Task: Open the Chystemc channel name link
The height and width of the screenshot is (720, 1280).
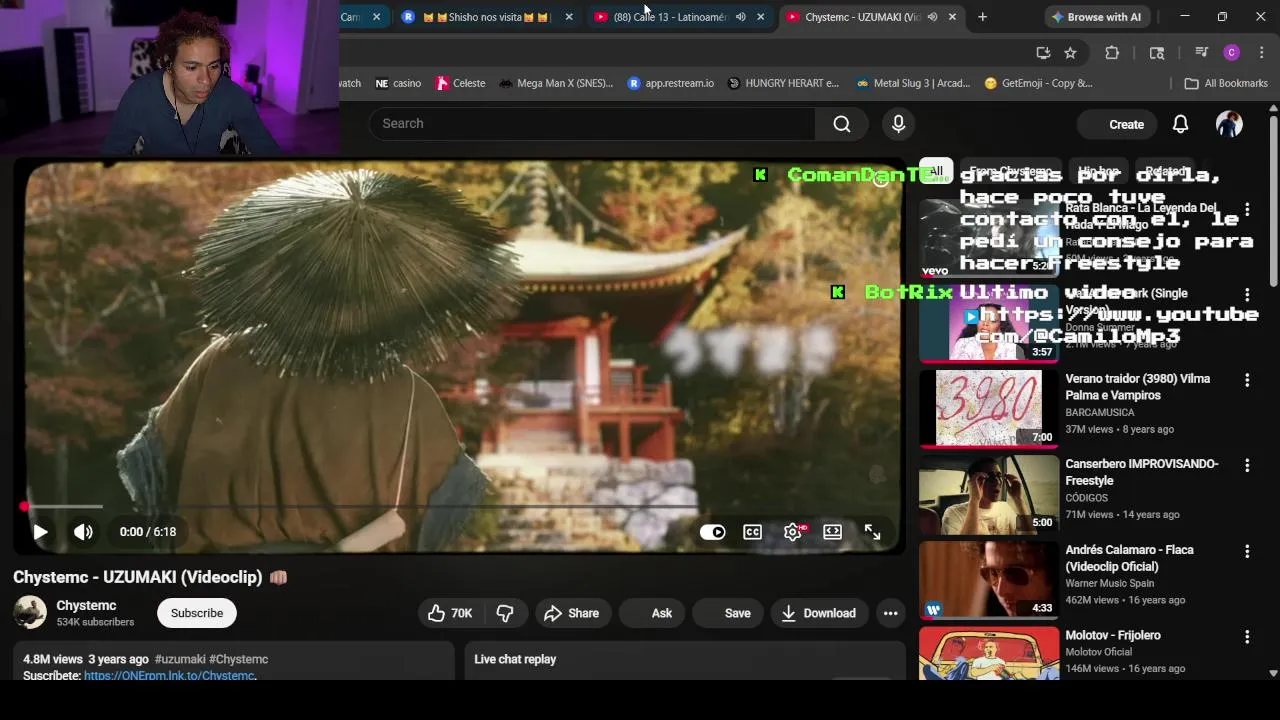Action: 86,605
